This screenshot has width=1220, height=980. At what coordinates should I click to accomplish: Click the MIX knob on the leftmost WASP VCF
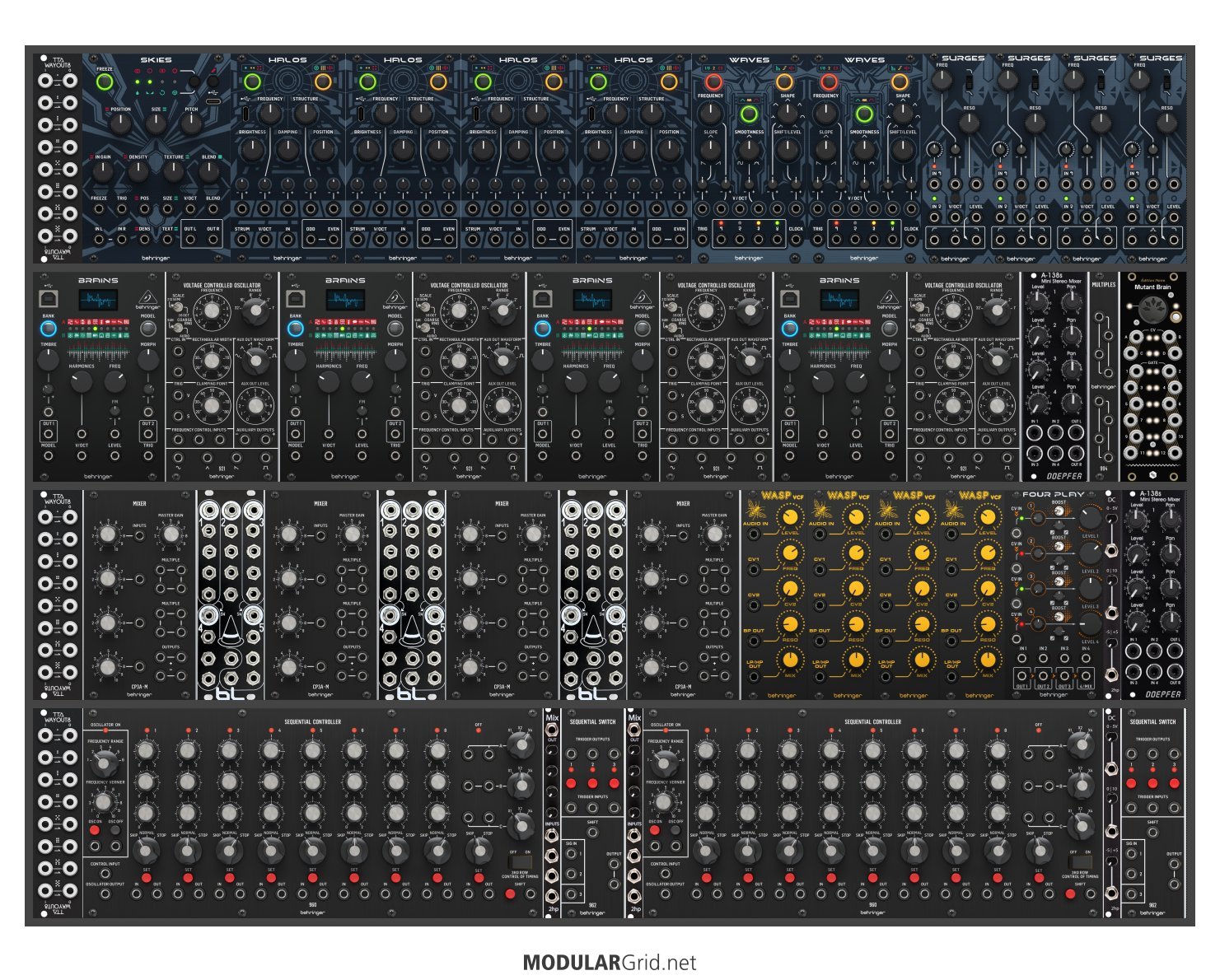[790, 660]
